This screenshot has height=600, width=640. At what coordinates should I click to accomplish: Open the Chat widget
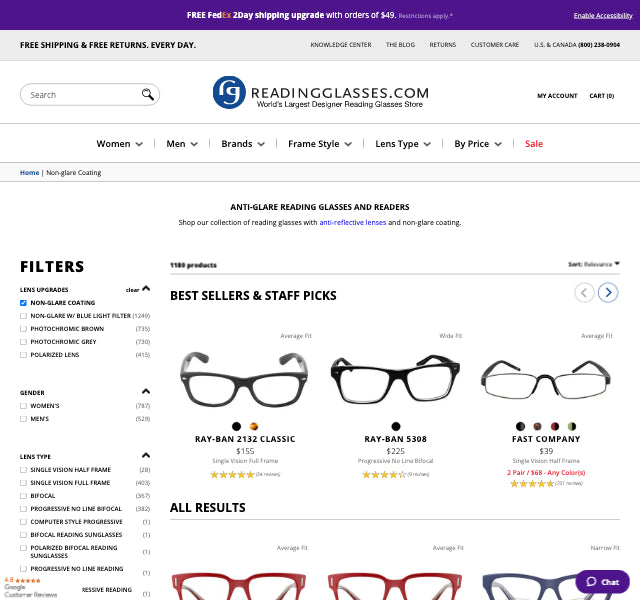[x=602, y=582]
